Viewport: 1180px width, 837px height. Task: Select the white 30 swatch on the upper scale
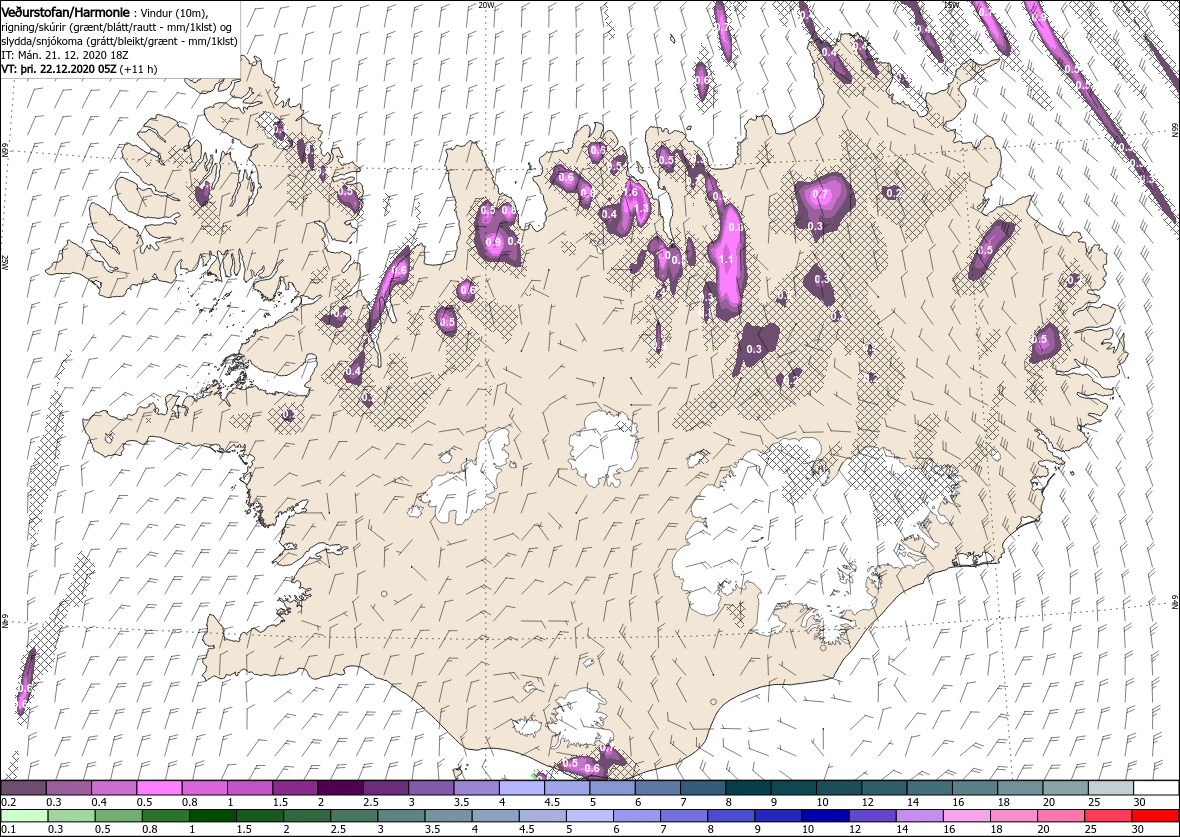click(1155, 788)
